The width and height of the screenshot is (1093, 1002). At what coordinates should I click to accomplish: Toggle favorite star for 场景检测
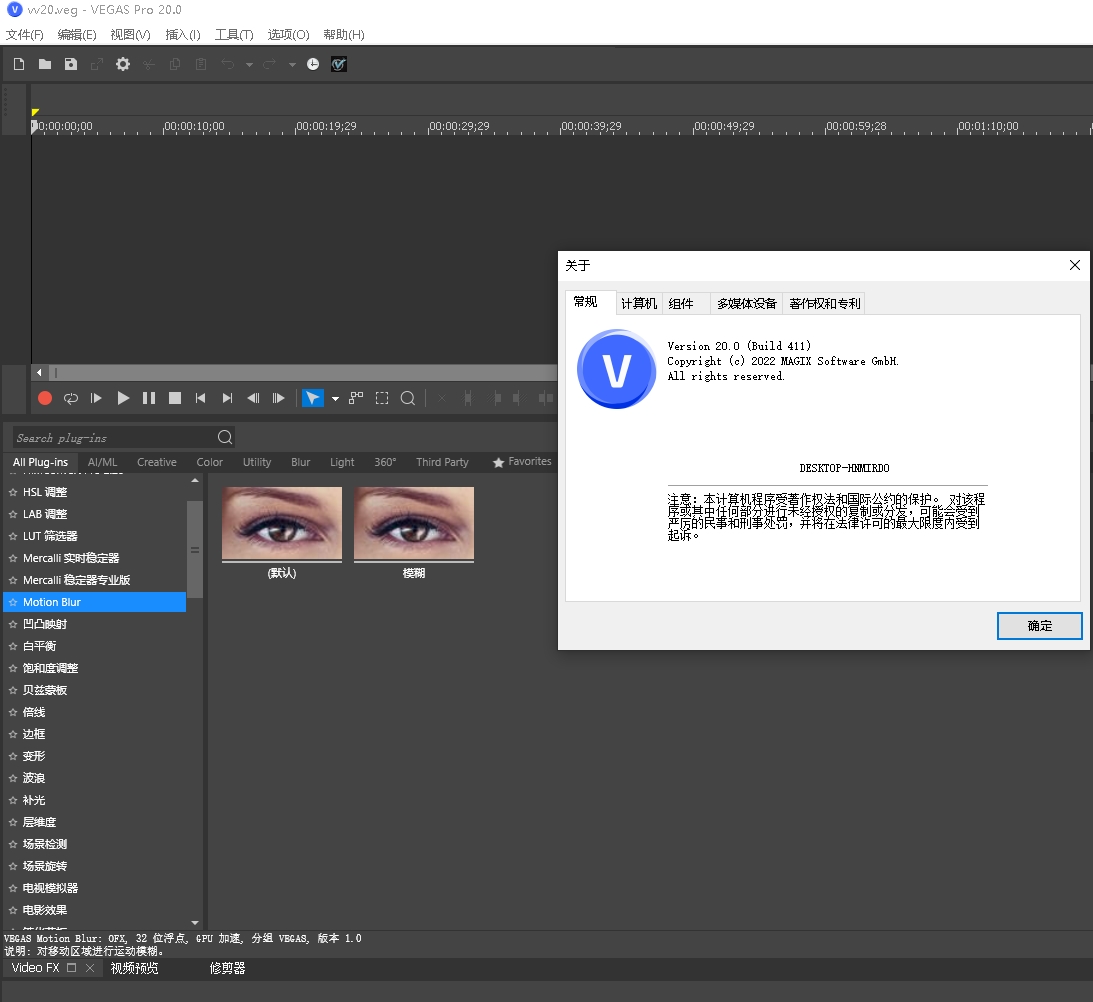13,844
